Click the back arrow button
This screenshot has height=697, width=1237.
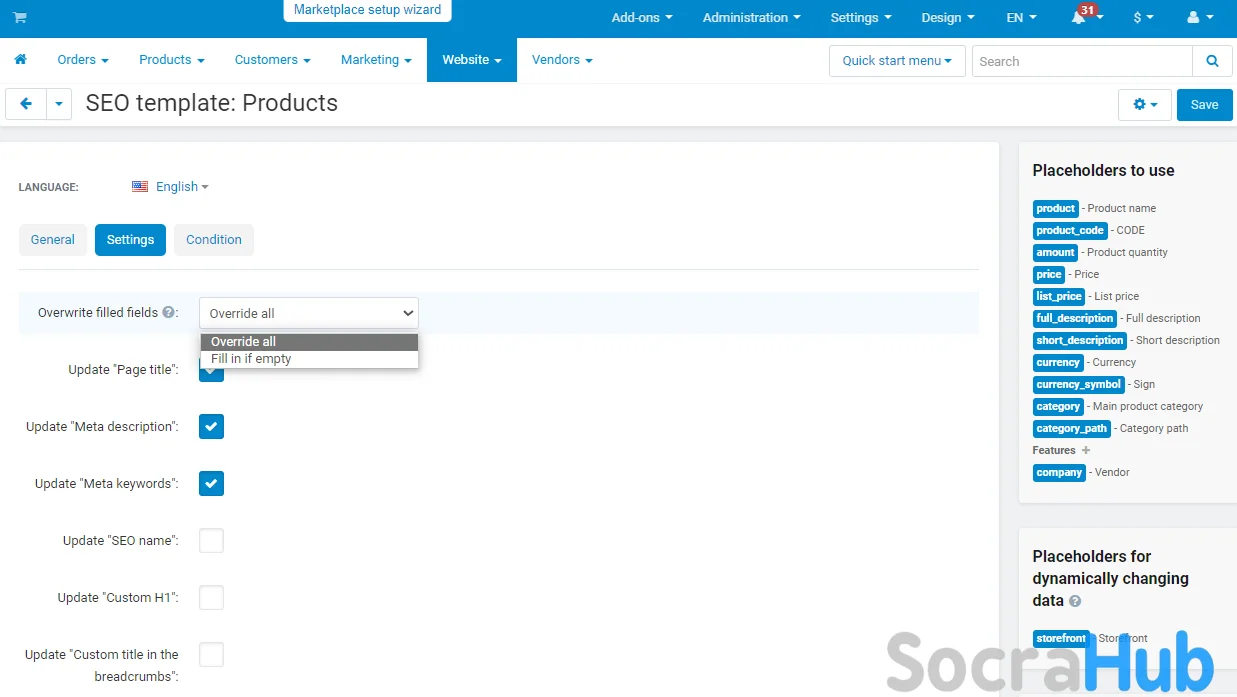26,104
